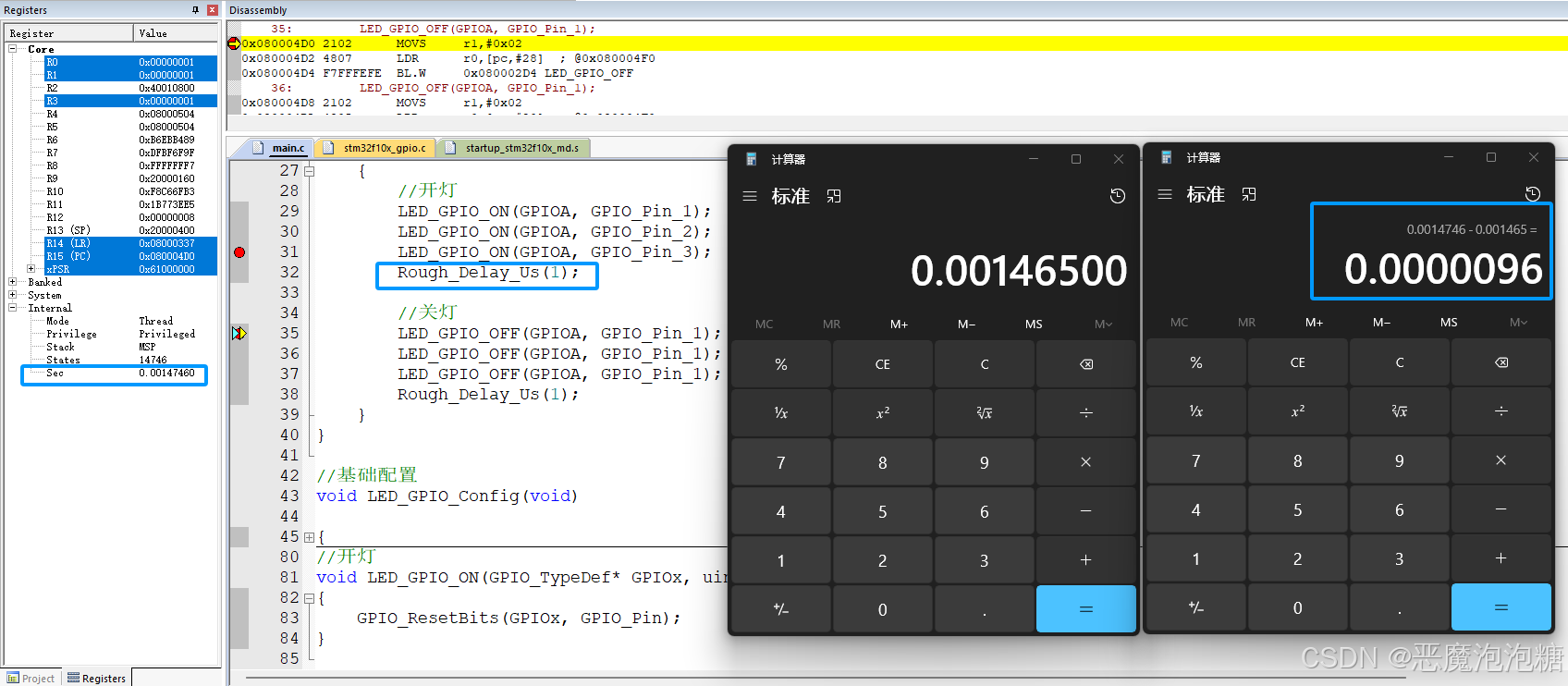Click disassembly line 0x080004D4 BL.W
Screen dimensions: 1568x686
point(438,73)
